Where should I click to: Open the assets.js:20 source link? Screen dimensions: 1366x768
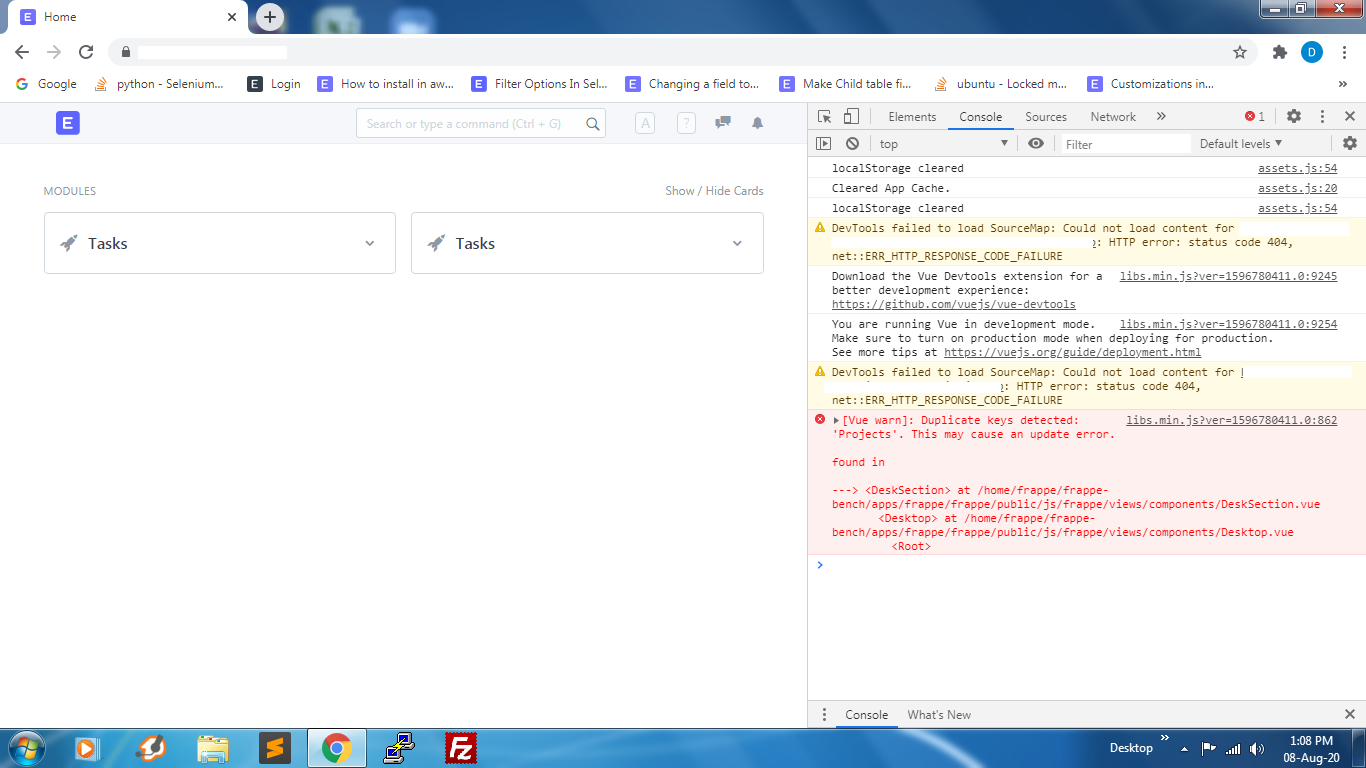click(x=1297, y=188)
